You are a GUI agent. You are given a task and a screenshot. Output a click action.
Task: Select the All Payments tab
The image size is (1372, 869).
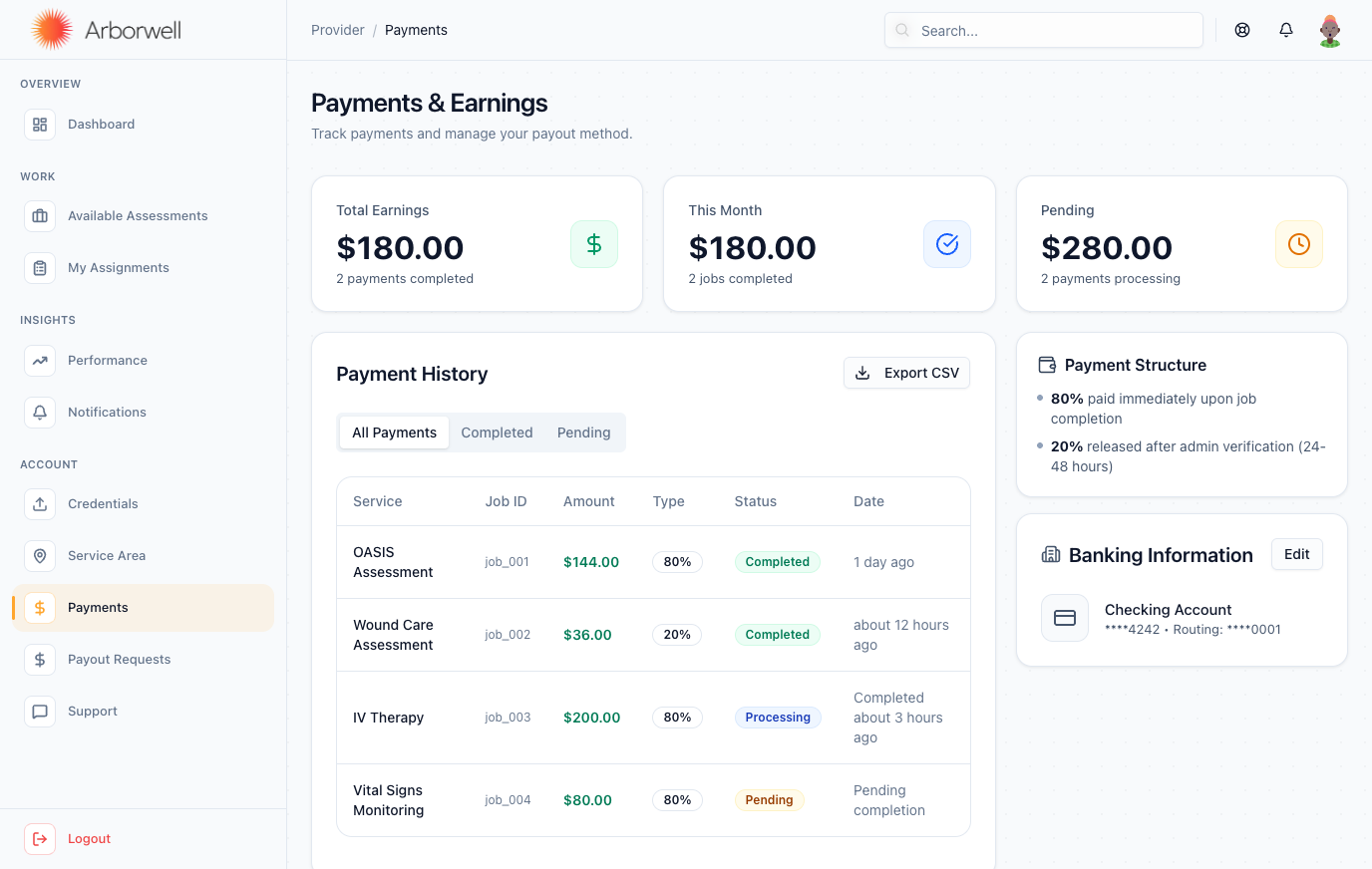(394, 433)
